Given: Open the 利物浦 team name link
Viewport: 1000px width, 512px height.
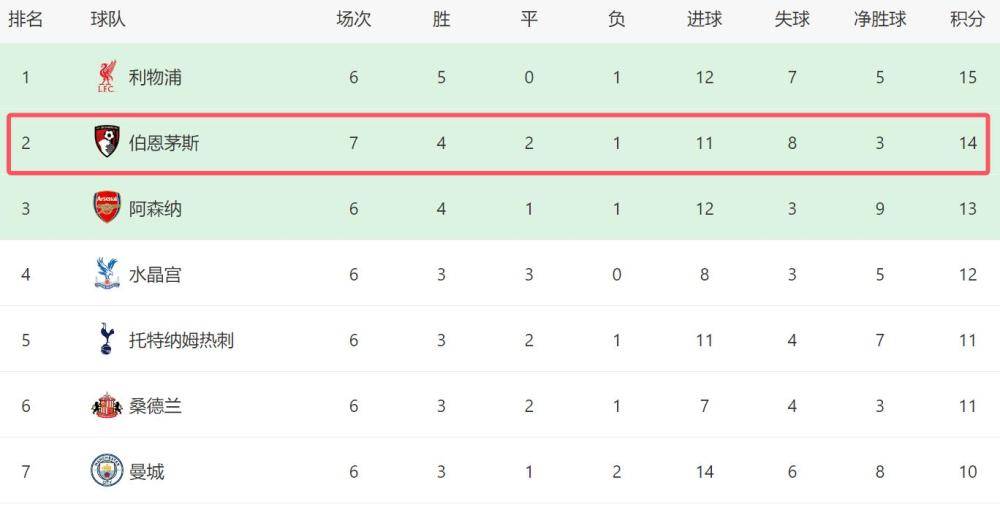Looking at the screenshot, I should tap(155, 77).
